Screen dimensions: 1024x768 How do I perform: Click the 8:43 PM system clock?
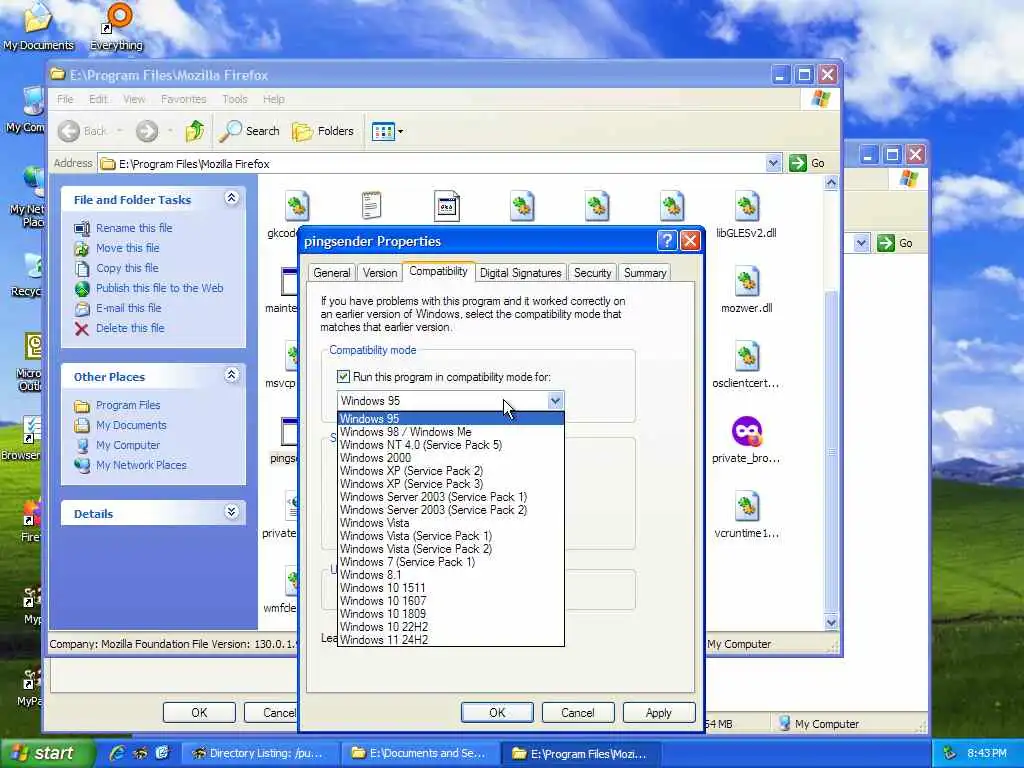click(x=987, y=754)
